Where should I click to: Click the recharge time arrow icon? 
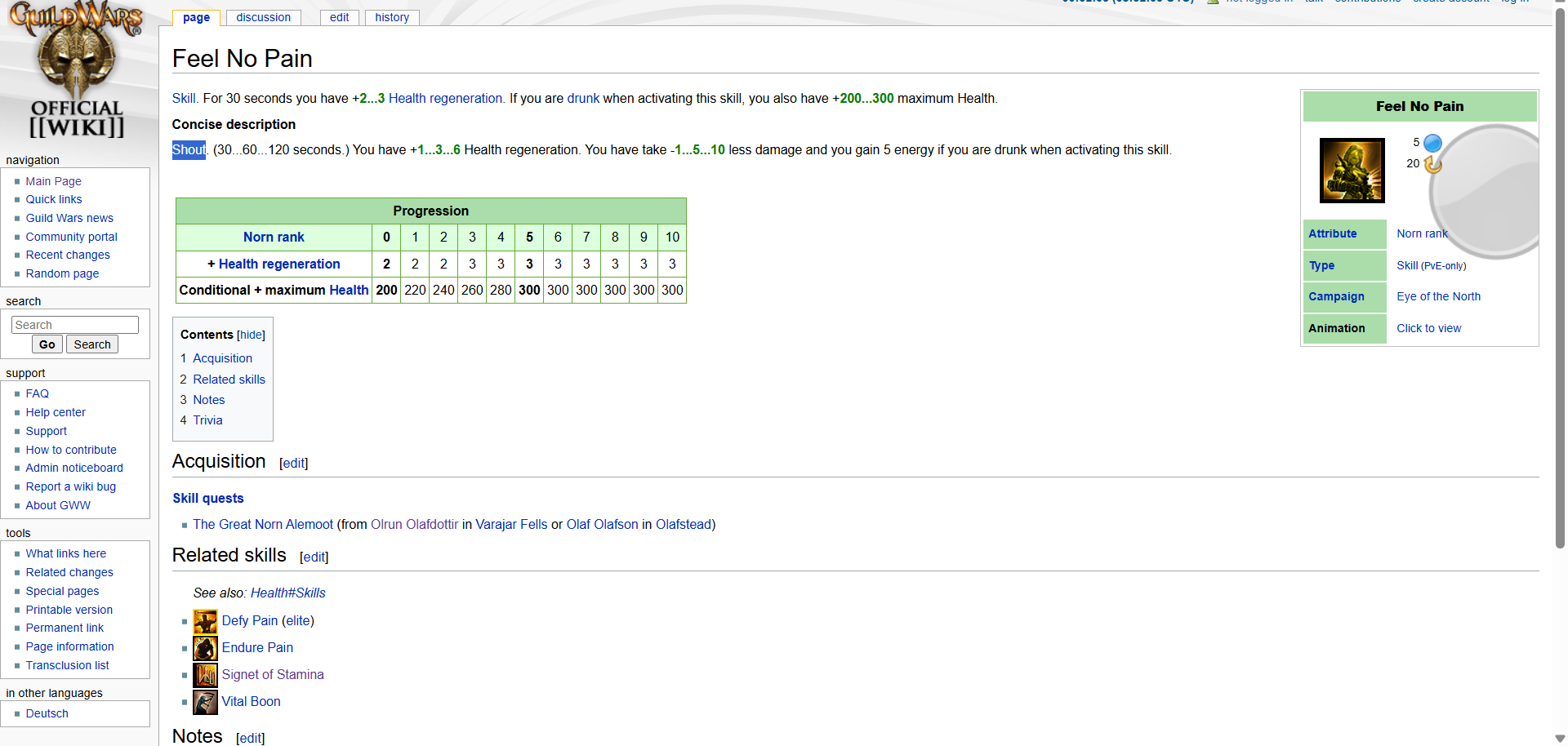(x=1432, y=164)
